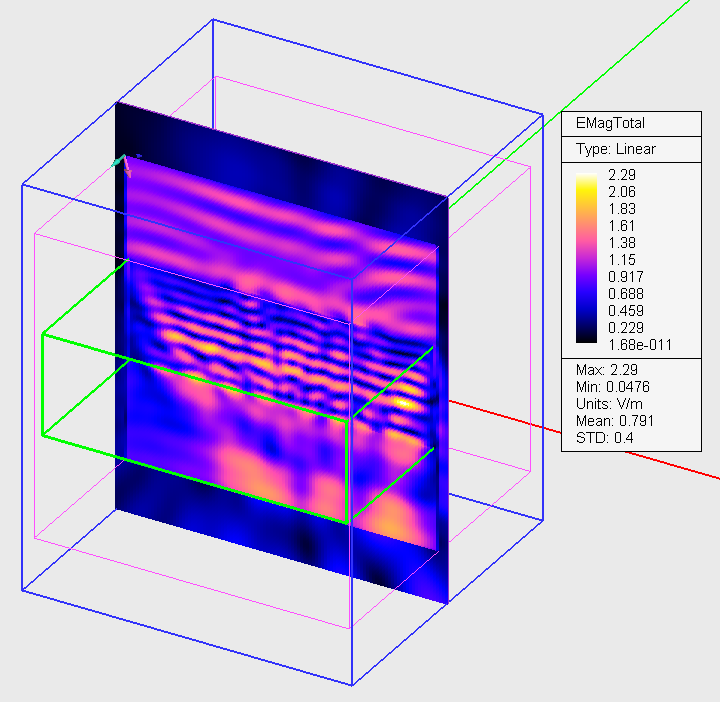The width and height of the screenshot is (720, 702).
Task: Select the 2.29 top scale value
Action: 622,175
